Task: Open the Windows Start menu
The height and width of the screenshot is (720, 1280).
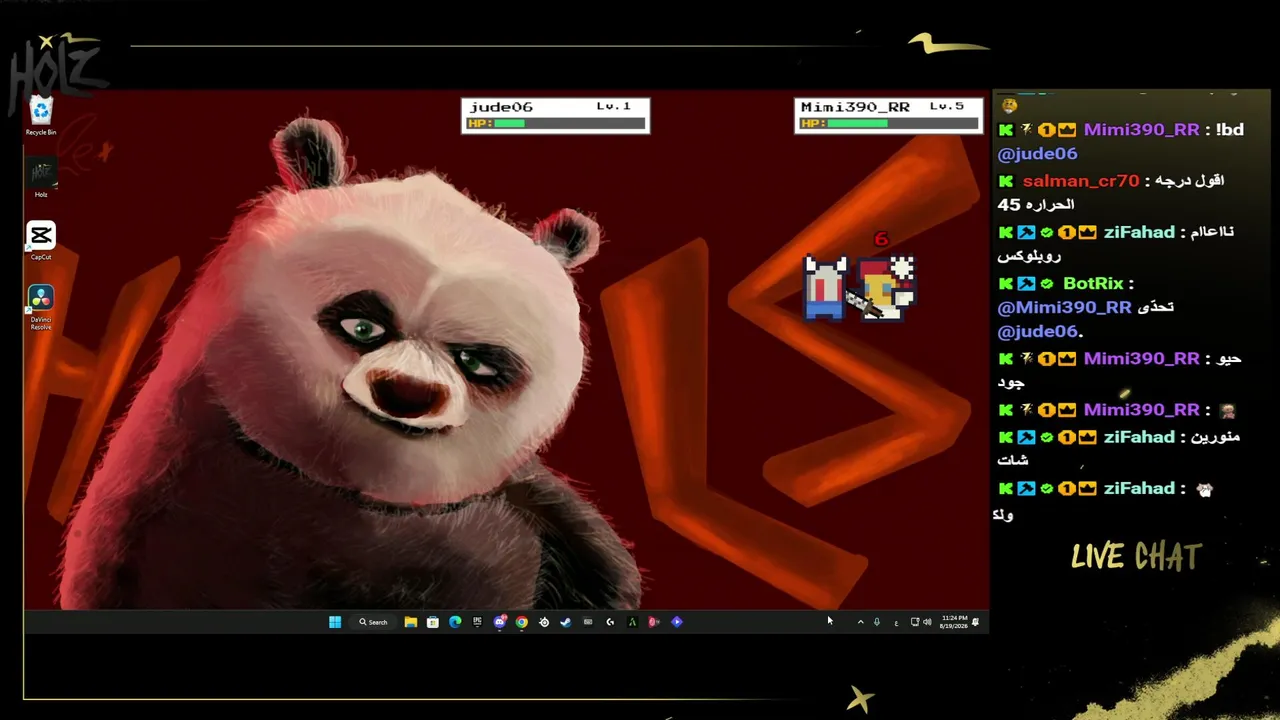Action: [335, 622]
